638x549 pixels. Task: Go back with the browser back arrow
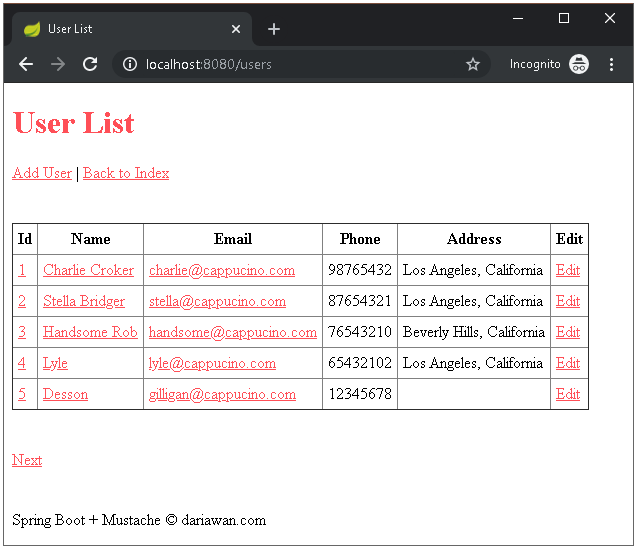[26, 64]
